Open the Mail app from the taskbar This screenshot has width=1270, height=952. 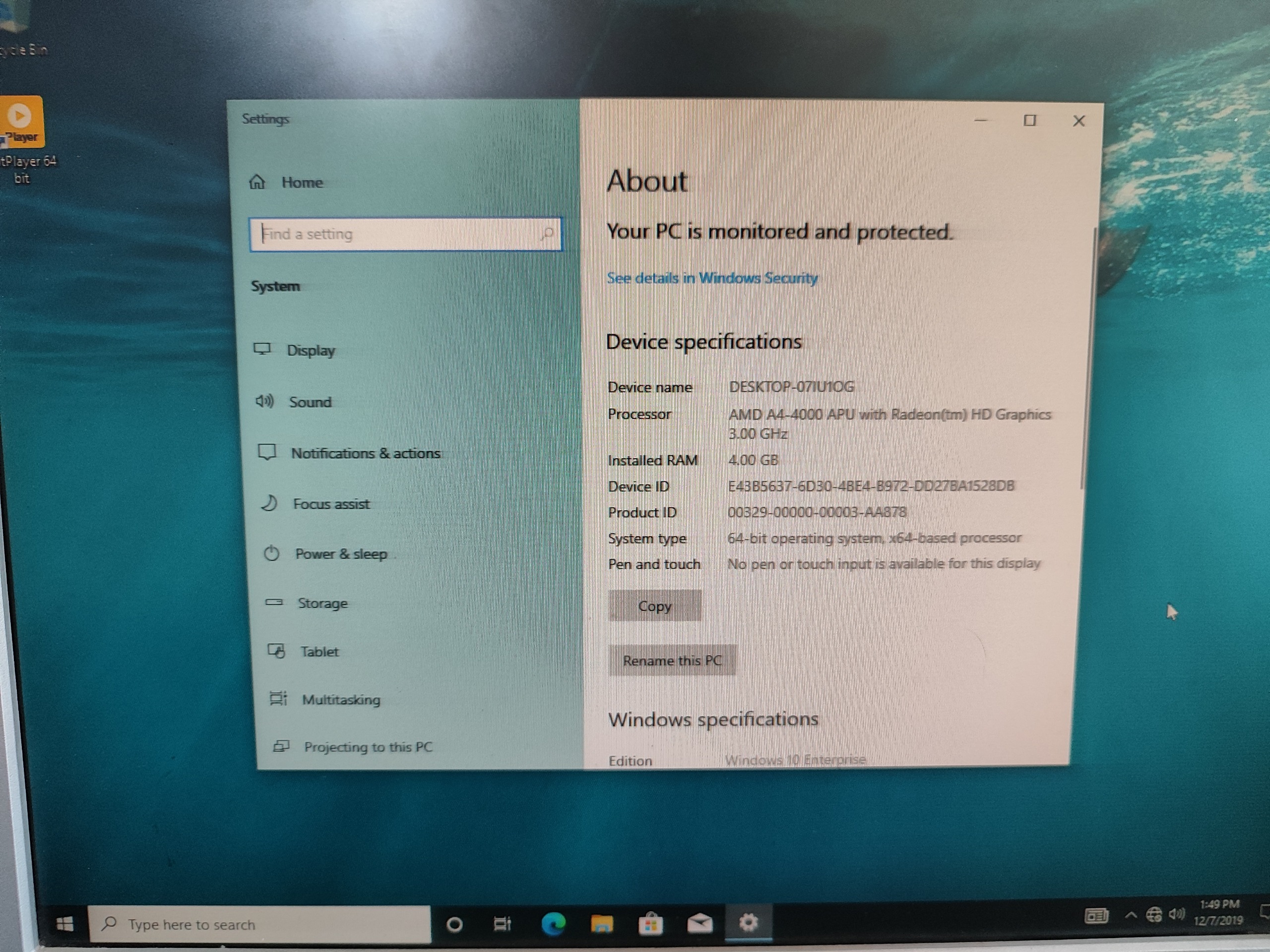click(x=700, y=923)
